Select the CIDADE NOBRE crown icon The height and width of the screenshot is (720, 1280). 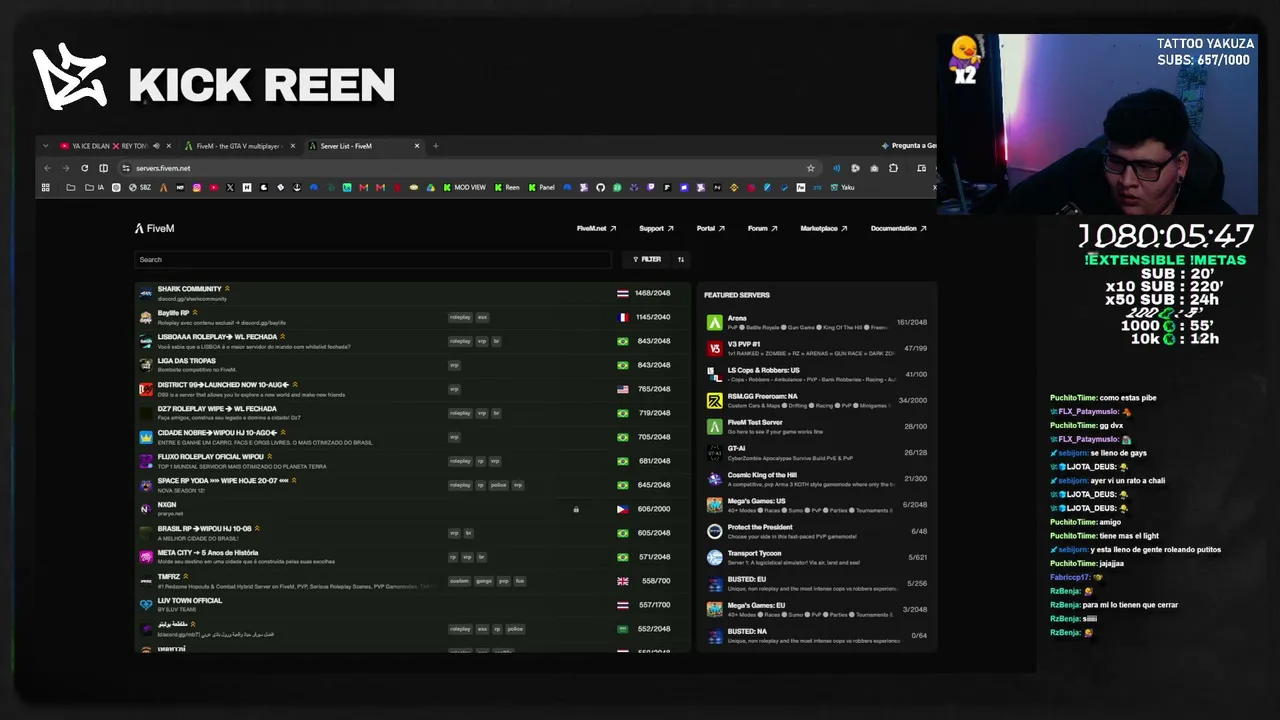click(x=146, y=437)
